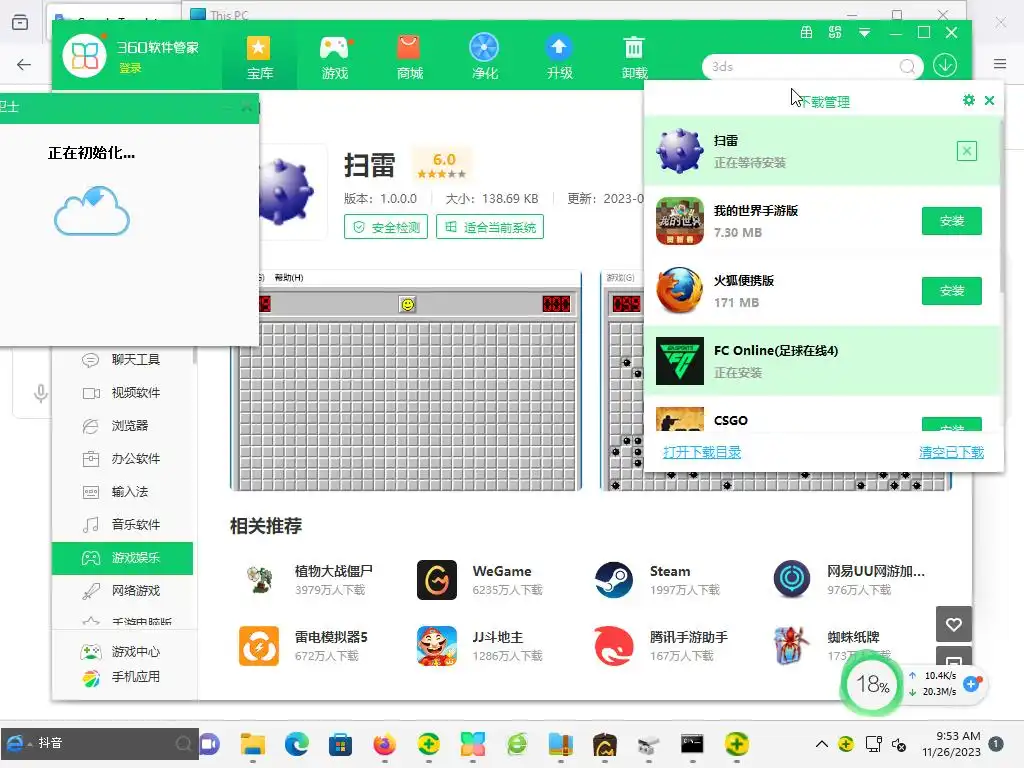The height and width of the screenshot is (768, 1024).
Task: Open WeGame recommendation
Action: [x=480, y=579]
